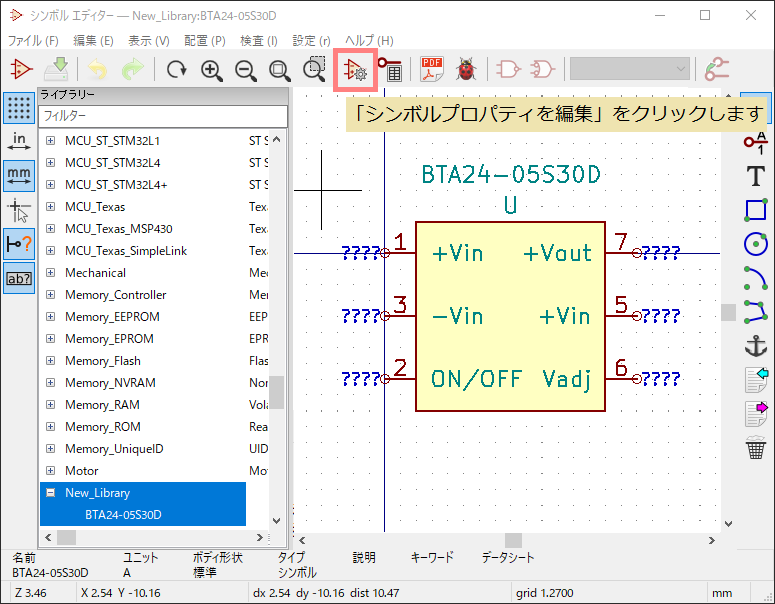Select the add arc tool
Image resolution: width=775 pixels, height=604 pixels.
click(756, 278)
